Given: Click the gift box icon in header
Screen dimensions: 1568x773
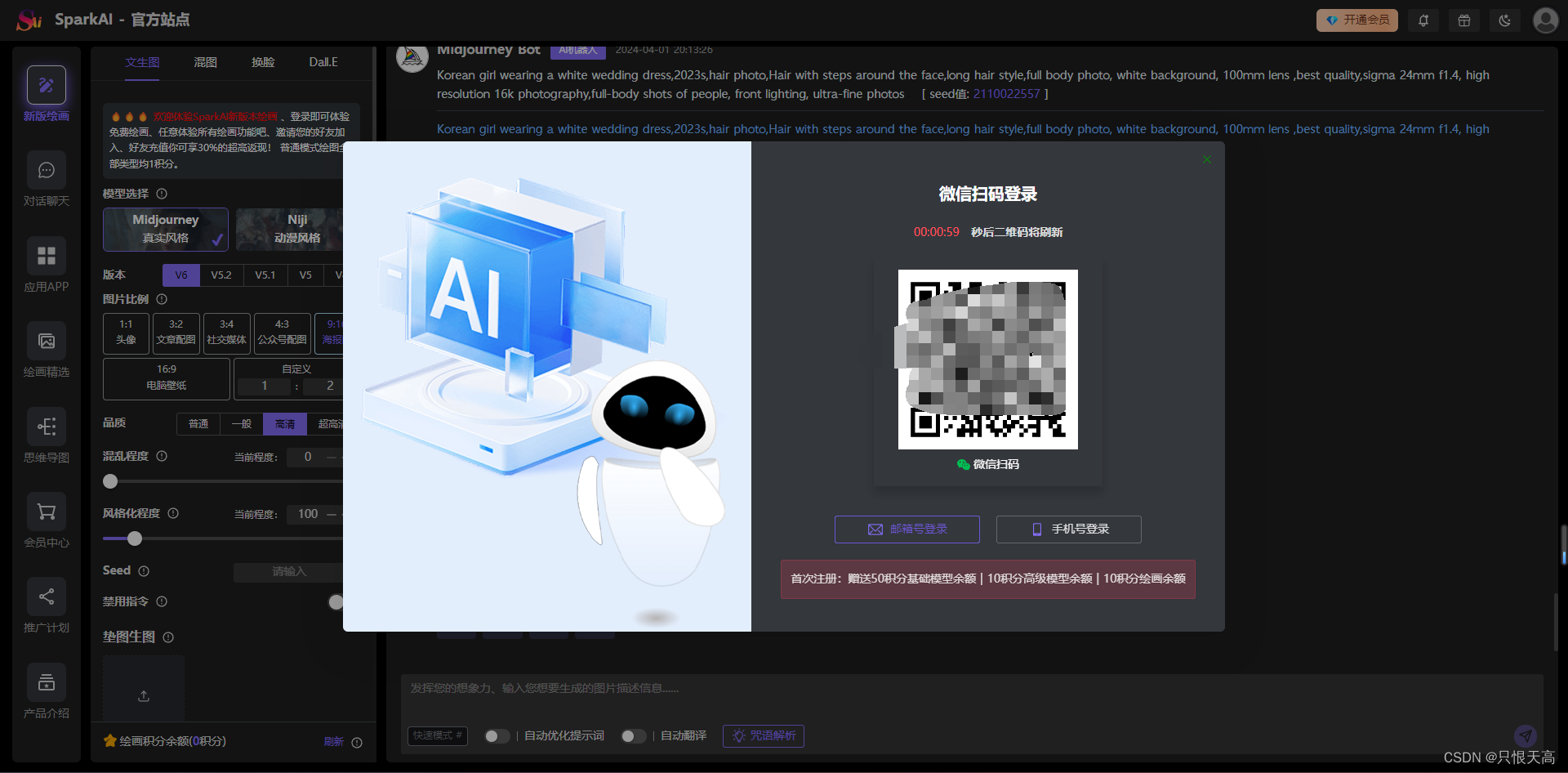Looking at the screenshot, I should (x=1464, y=20).
